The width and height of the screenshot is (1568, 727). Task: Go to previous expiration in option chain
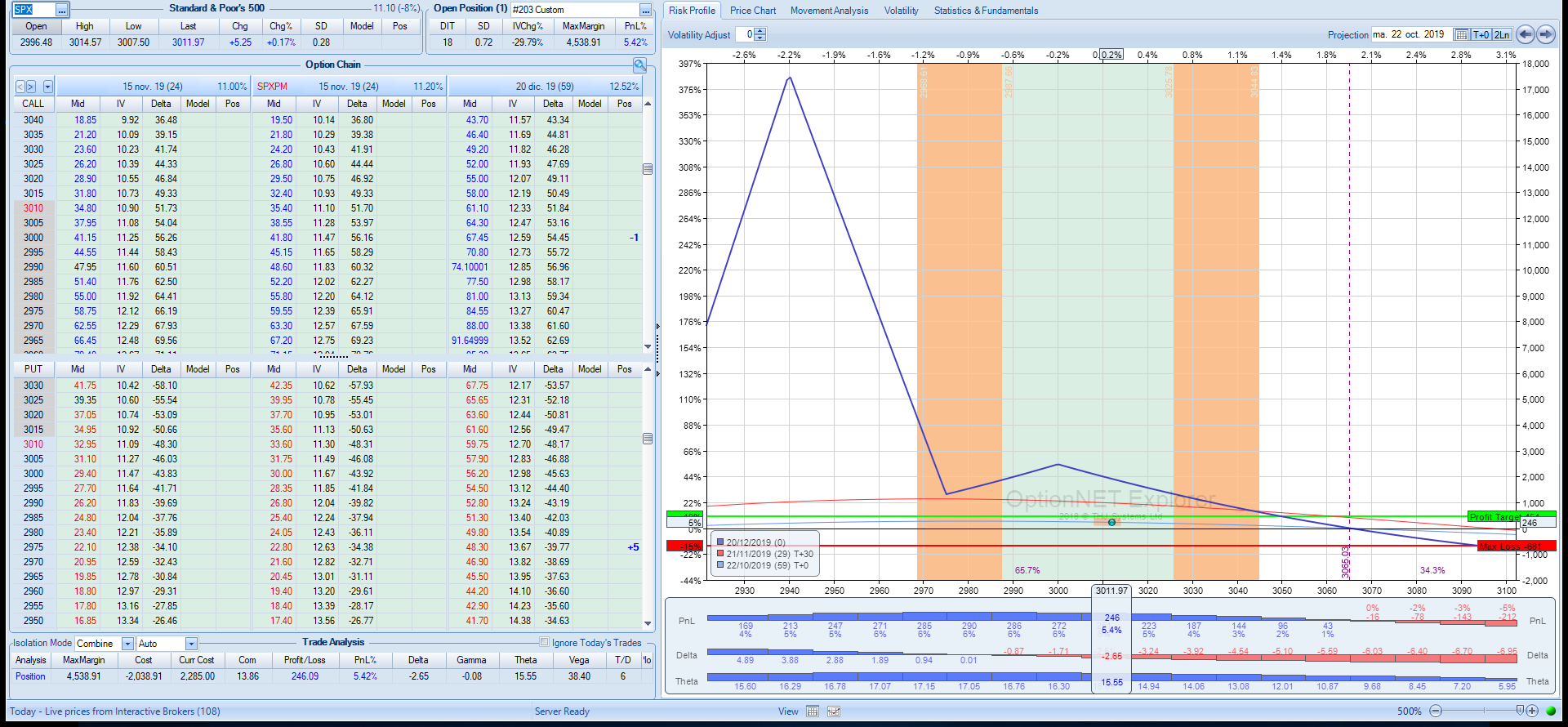point(20,87)
